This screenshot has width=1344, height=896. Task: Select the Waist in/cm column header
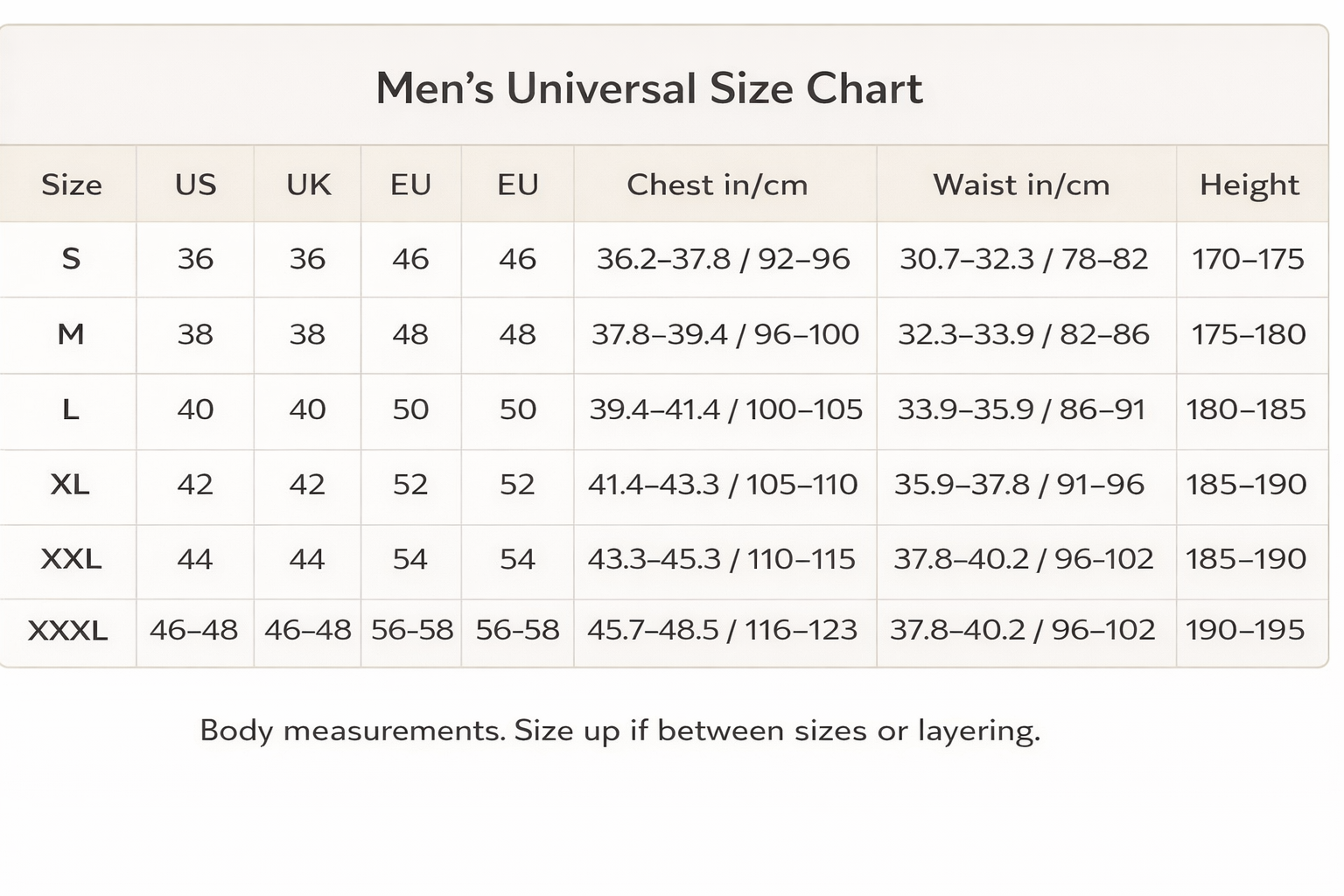click(x=1021, y=185)
